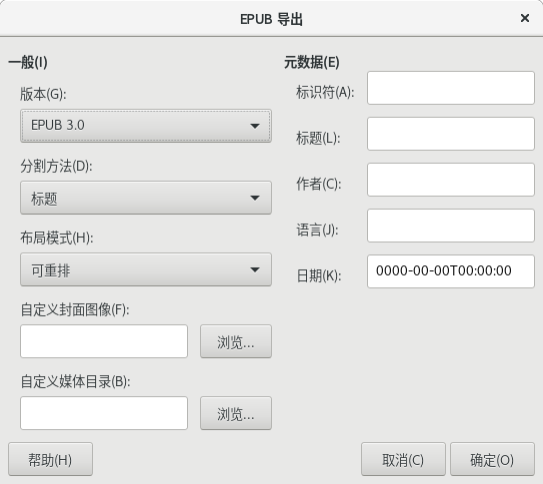
Task: Browse for a custom cover image
Action: point(236,341)
